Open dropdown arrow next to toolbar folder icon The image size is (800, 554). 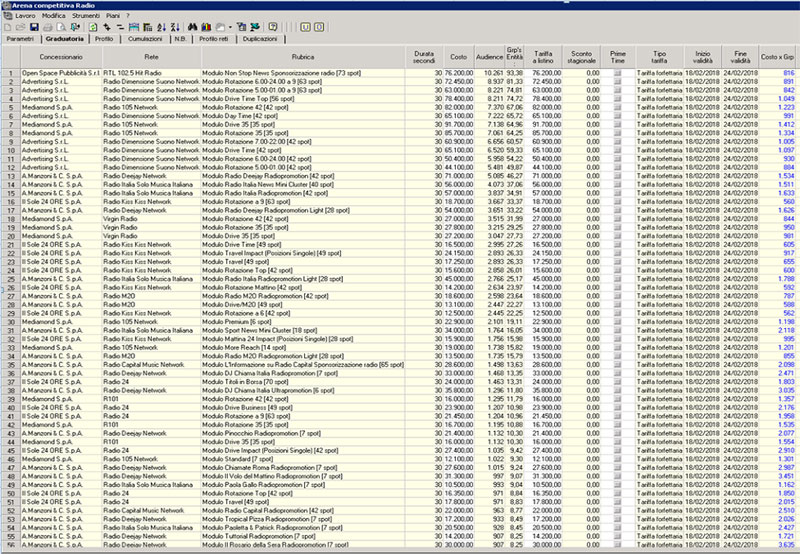[x=230, y=27]
